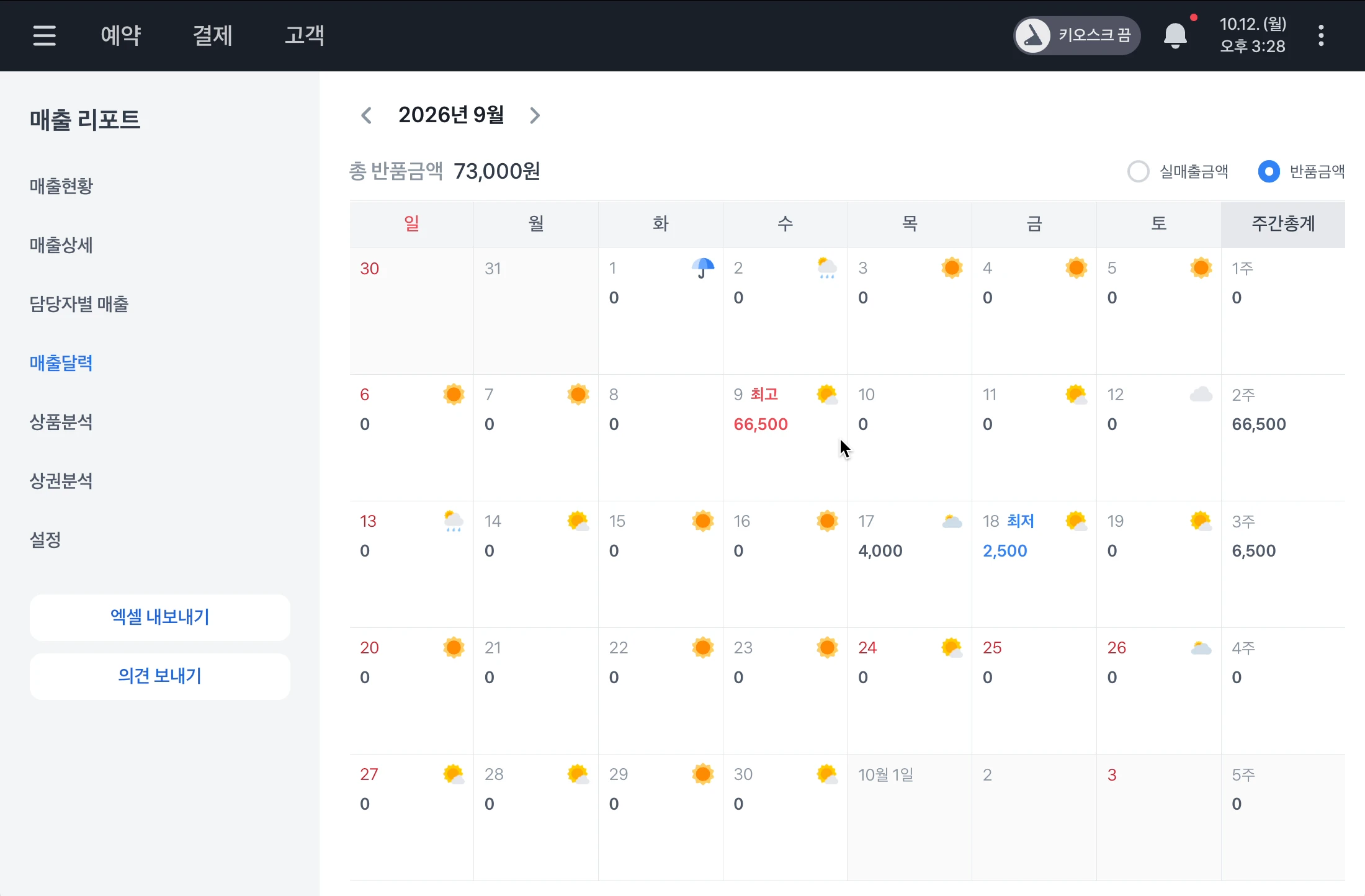Open 설정 in the sidebar
Screen dimensions: 1365x896
(x=45, y=540)
